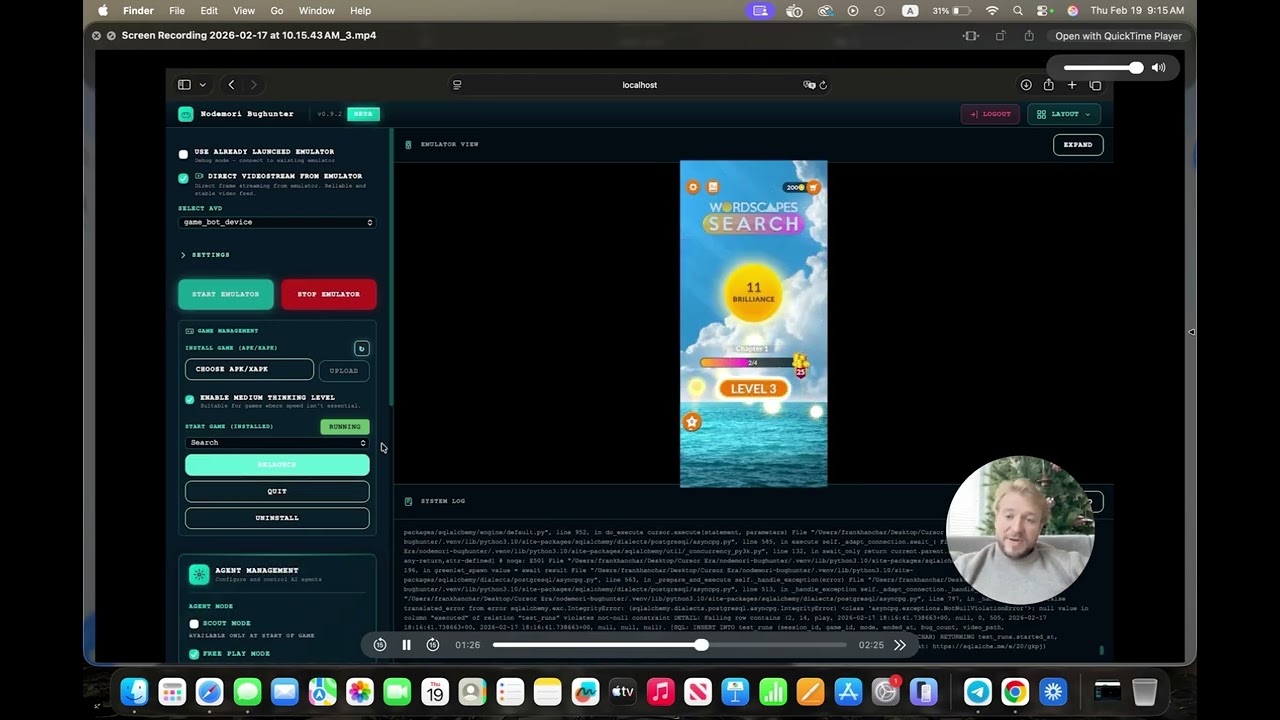This screenshot has height=720, width=1280.
Task: Open Photos app from the Dock
Action: coord(359,692)
